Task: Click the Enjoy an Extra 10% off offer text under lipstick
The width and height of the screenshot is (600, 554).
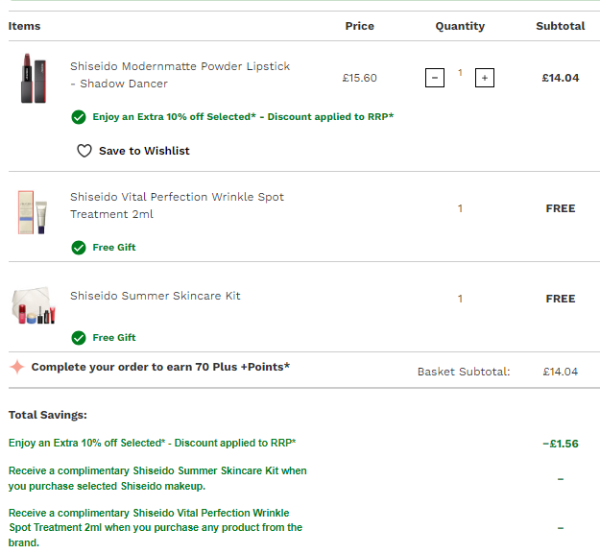Action: click(x=243, y=117)
